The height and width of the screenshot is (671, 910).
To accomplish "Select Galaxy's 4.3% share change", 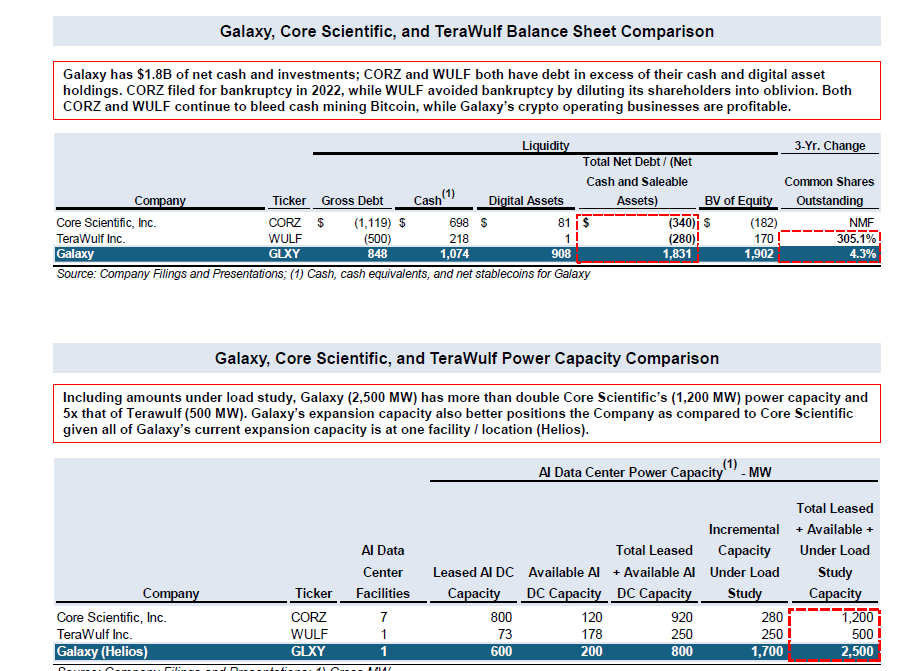I will [x=862, y=254].
